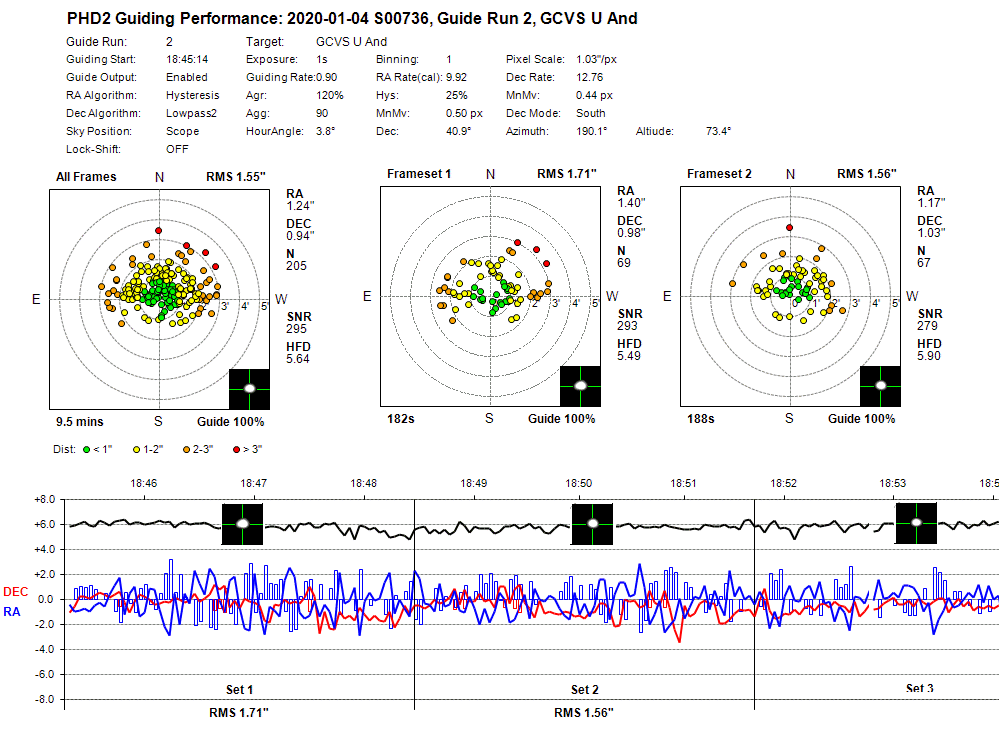Click the All Frames HFD value '5.64'
The height and width of the screenshot is (734, 999).
point(298,359)
